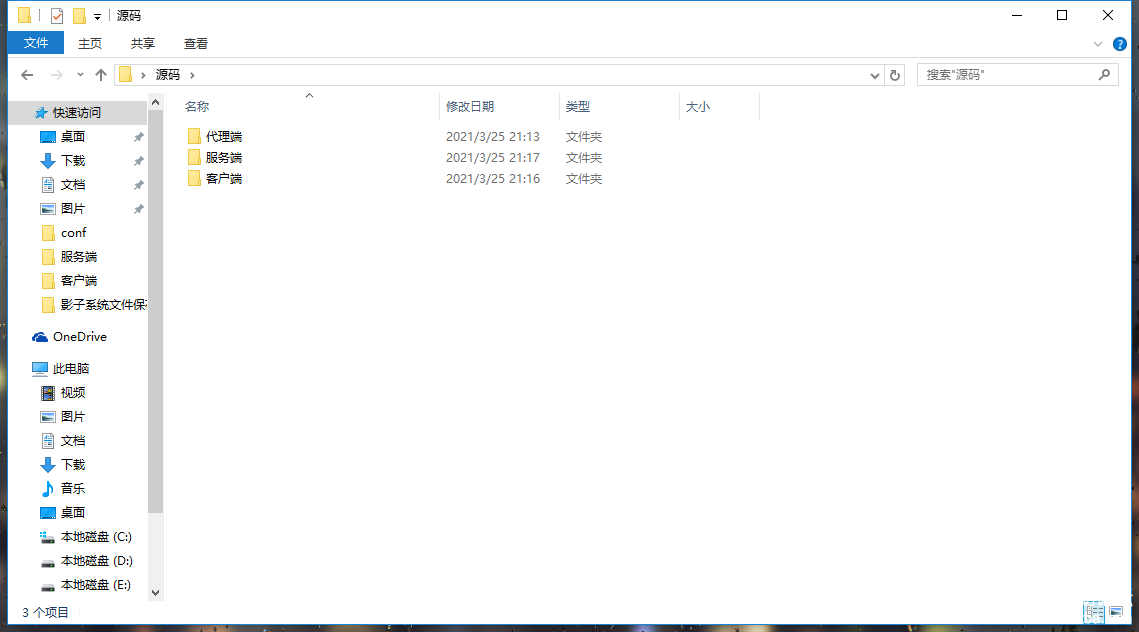This screenshot has width=1139, height=632.
Task: Open 文档 under quick access
Action: [x=62, y=185]
